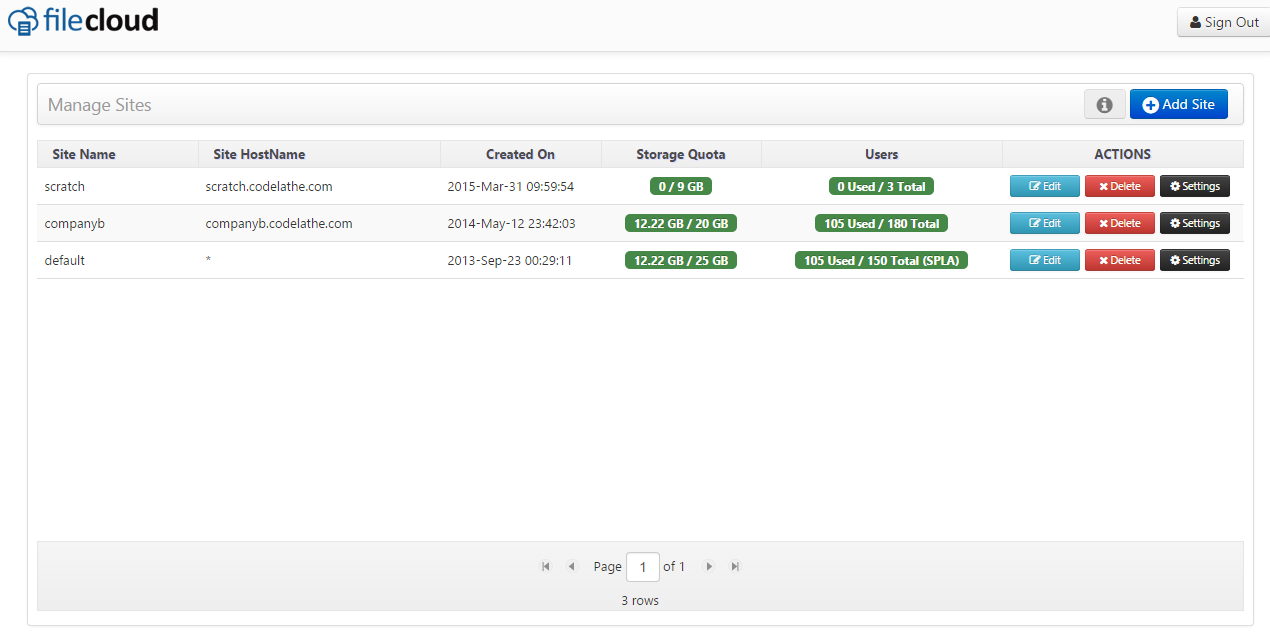The width and height of the screenshot is (1270, 635).
Task: Open Settings for companyb site
Action: tap(1195, 223)
